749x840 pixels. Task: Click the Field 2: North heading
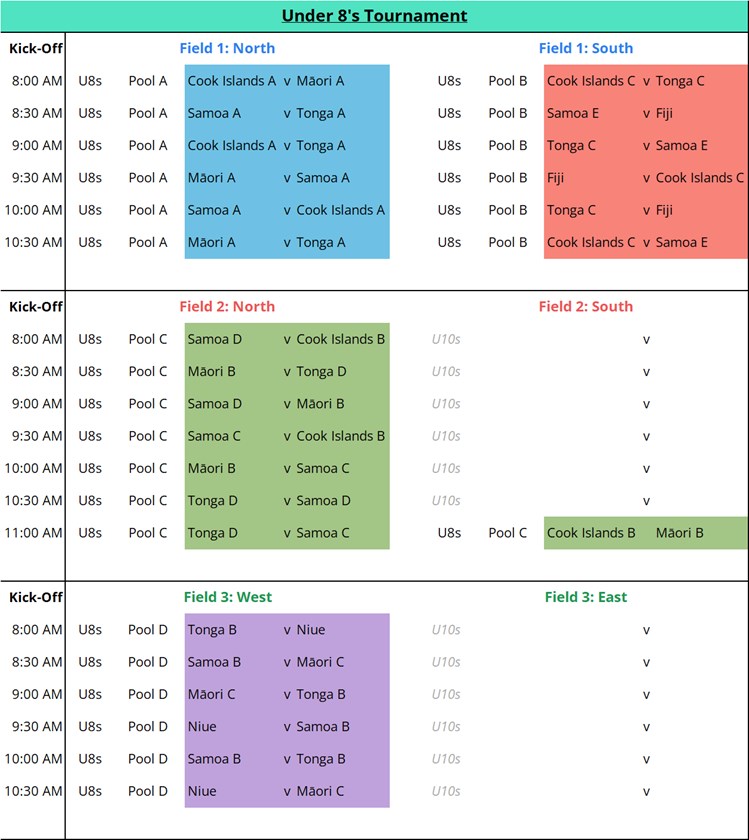pos(227,307)
